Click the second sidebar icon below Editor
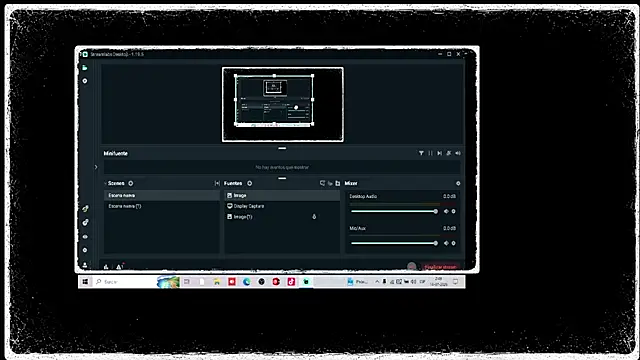640x360 pixels. click(x=85, y=81)
